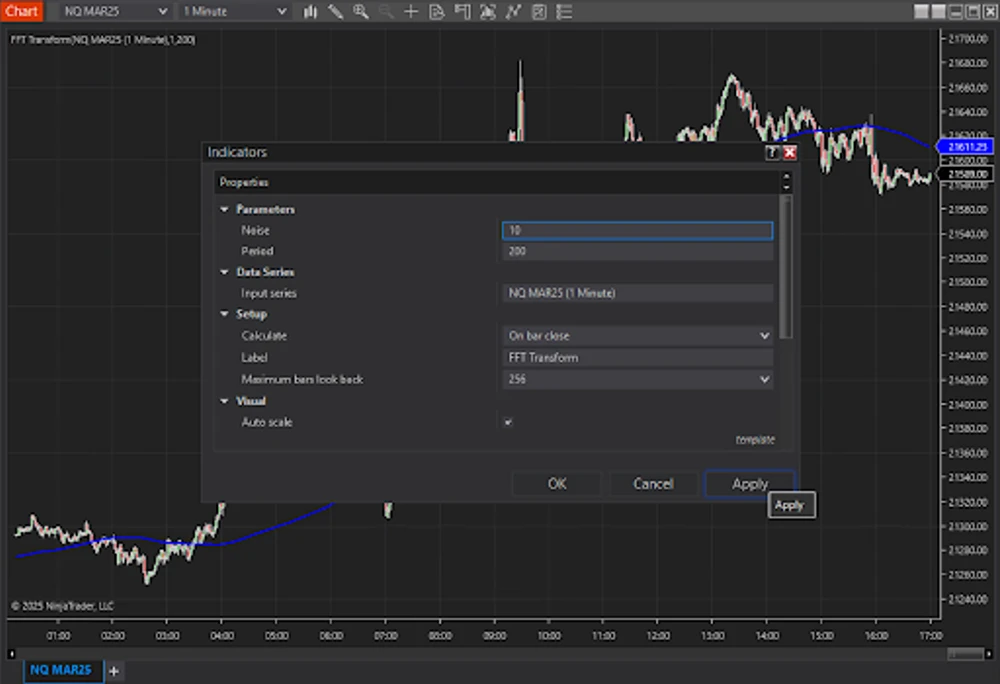Click the zoom out magnifier icon
Screen dimensions: 1000x684
tap(386, 11)
